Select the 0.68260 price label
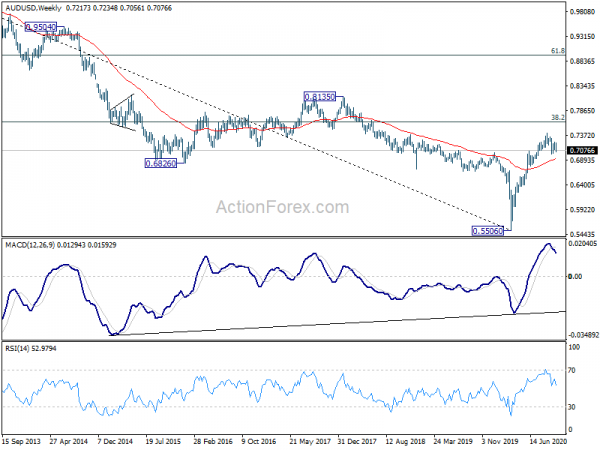The height and width of the screenshot is (450, 600). coord(161,164)
